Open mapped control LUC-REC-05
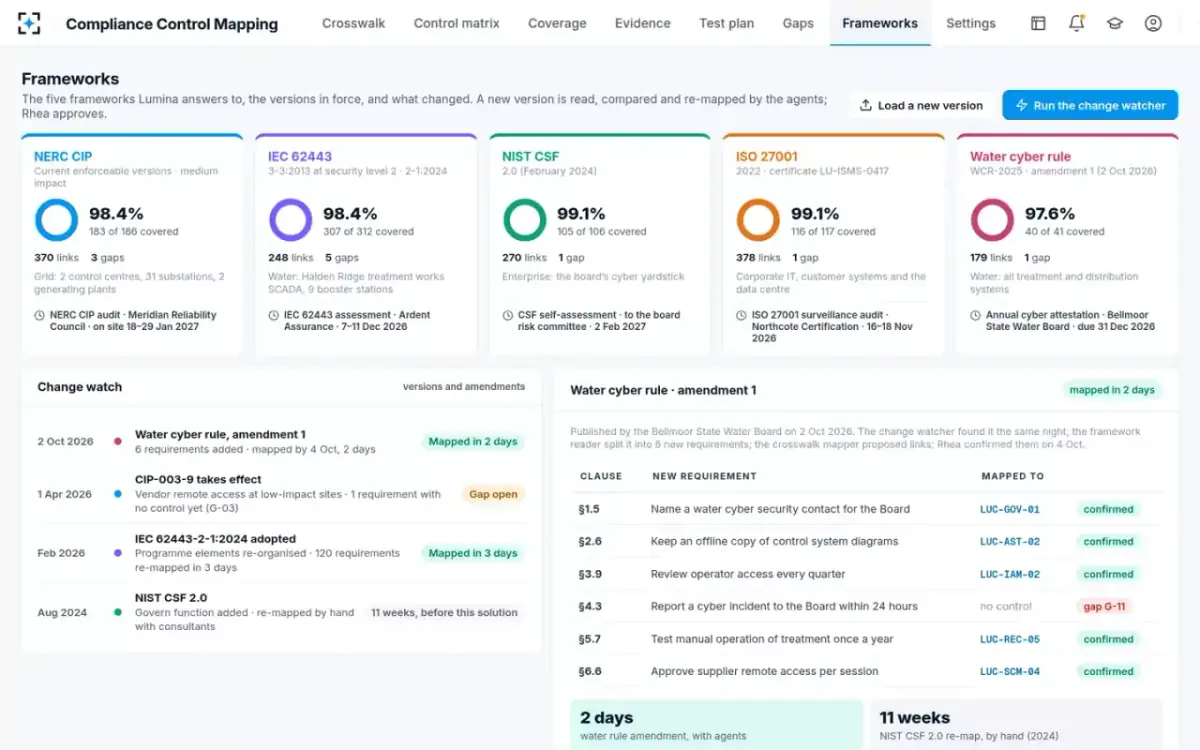Viewport: 1200px width, 750px height. [1010, 640]
